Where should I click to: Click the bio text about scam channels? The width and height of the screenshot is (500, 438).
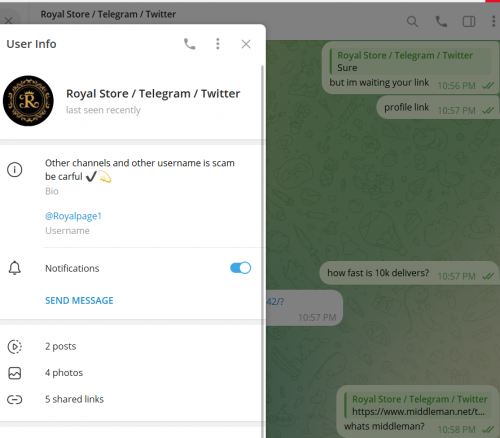[140, 170]
